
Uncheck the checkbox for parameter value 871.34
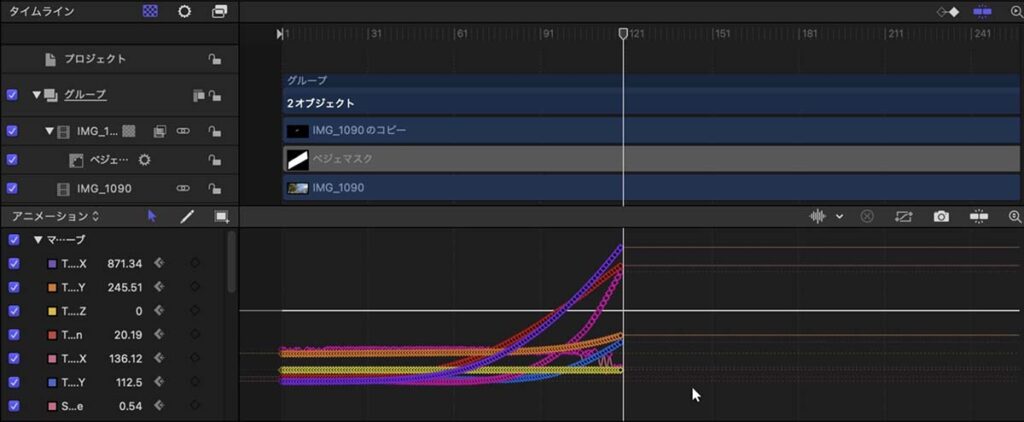click(13, 263)
